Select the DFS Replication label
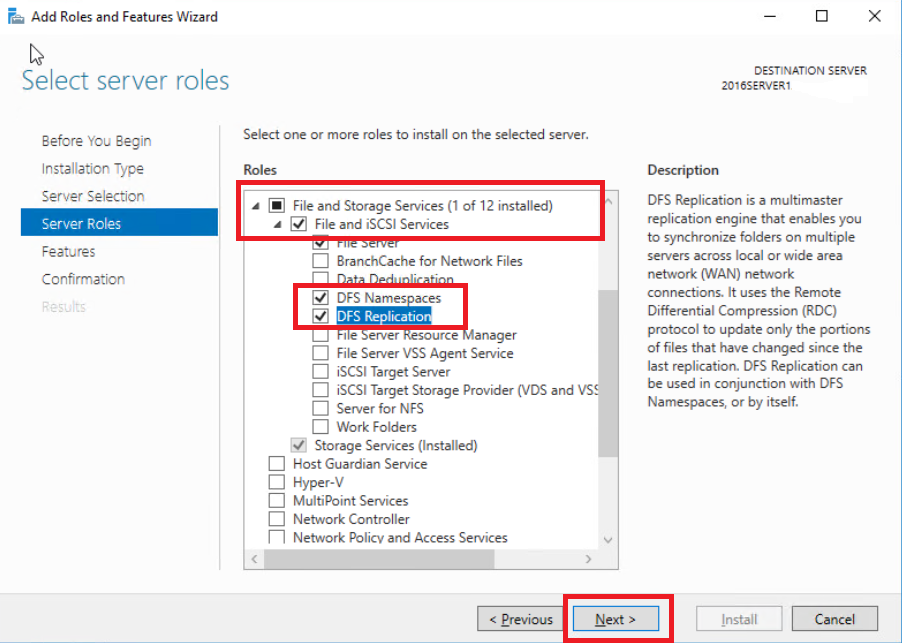 coord(384,316)
